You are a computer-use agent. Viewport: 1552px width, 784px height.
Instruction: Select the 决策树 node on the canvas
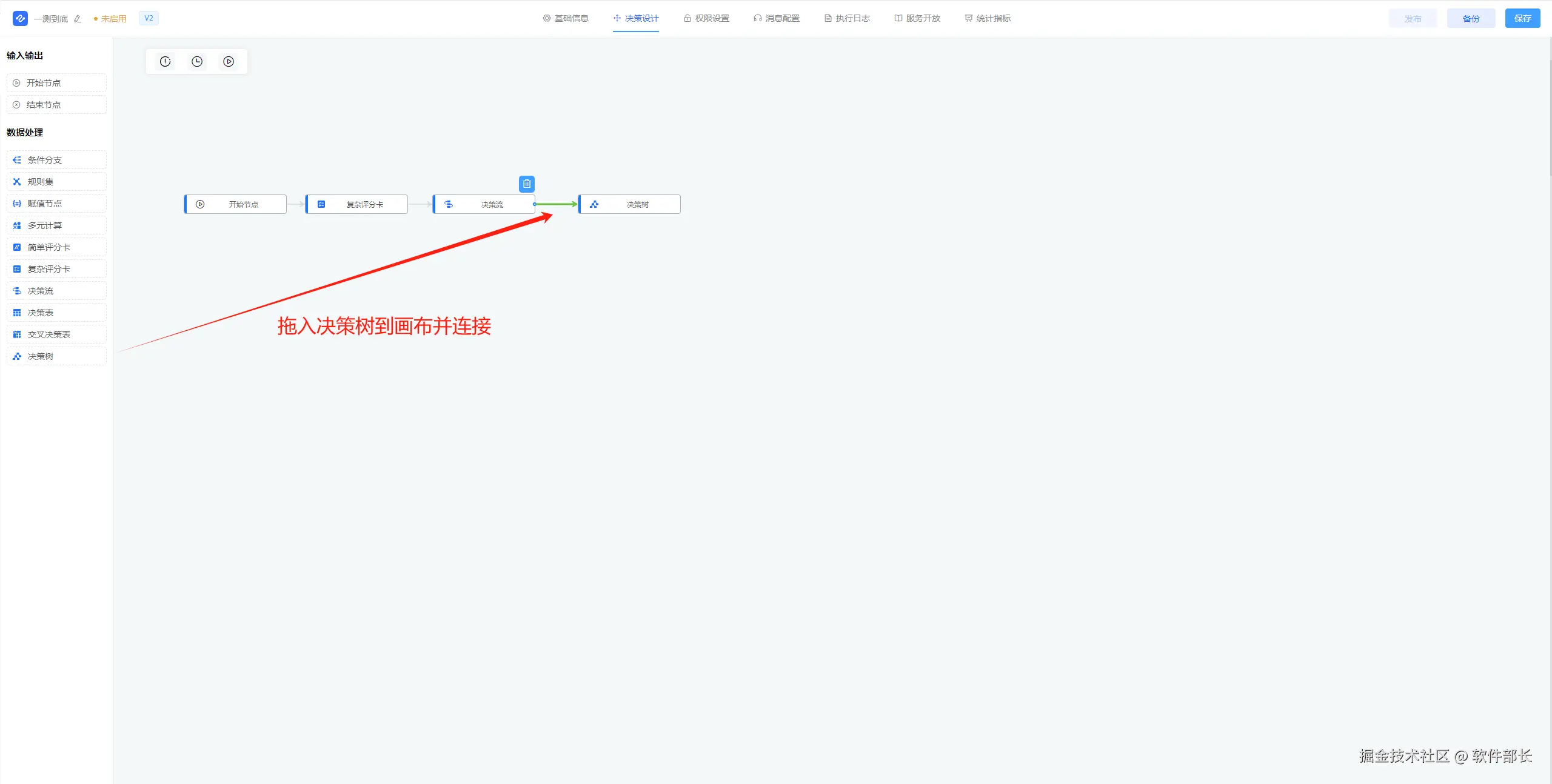[x=630, y=204]
